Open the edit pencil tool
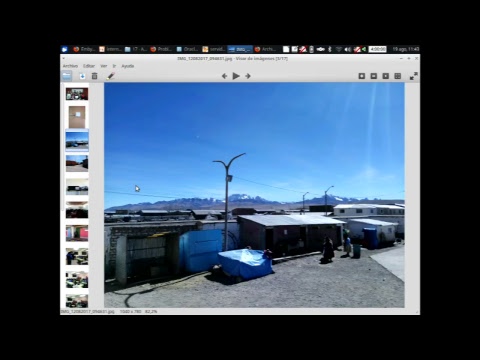 [110, 76]
